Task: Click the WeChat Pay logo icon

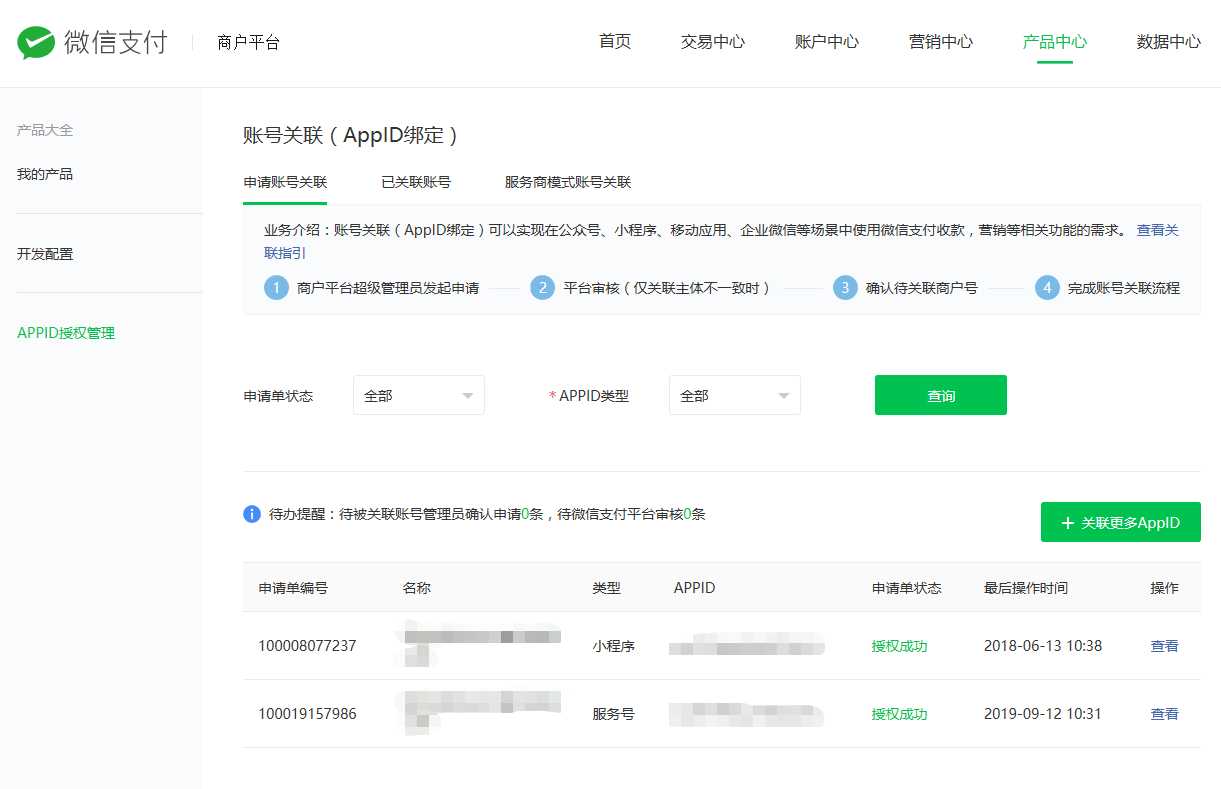Action: coord(36,42)
